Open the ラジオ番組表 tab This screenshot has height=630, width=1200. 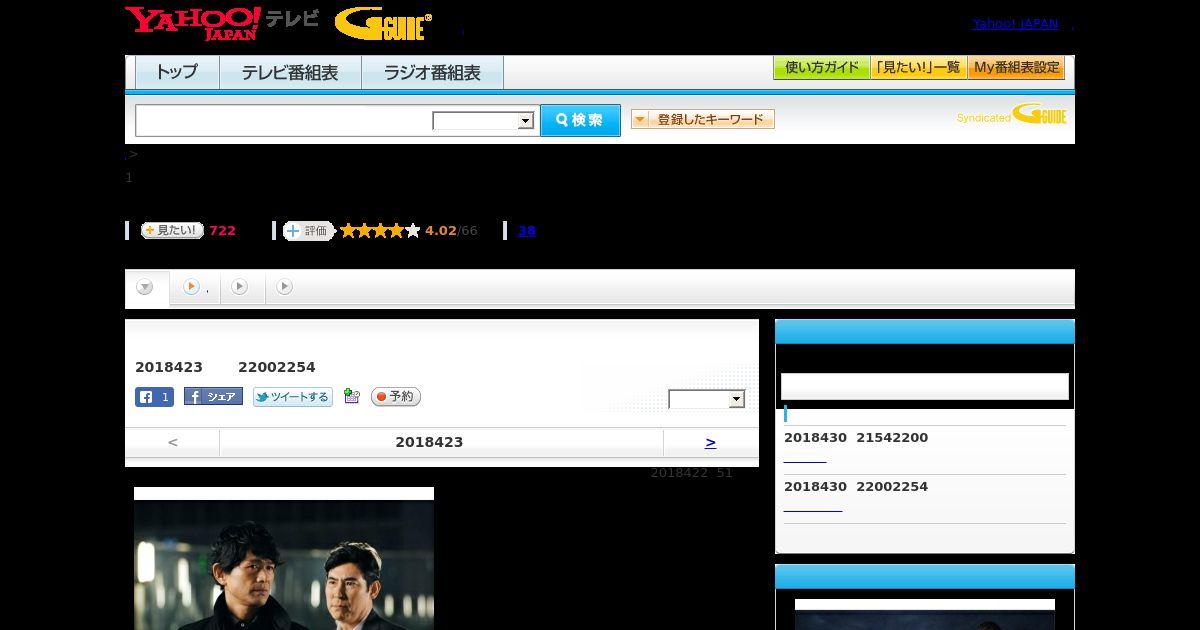coord(432,73)
